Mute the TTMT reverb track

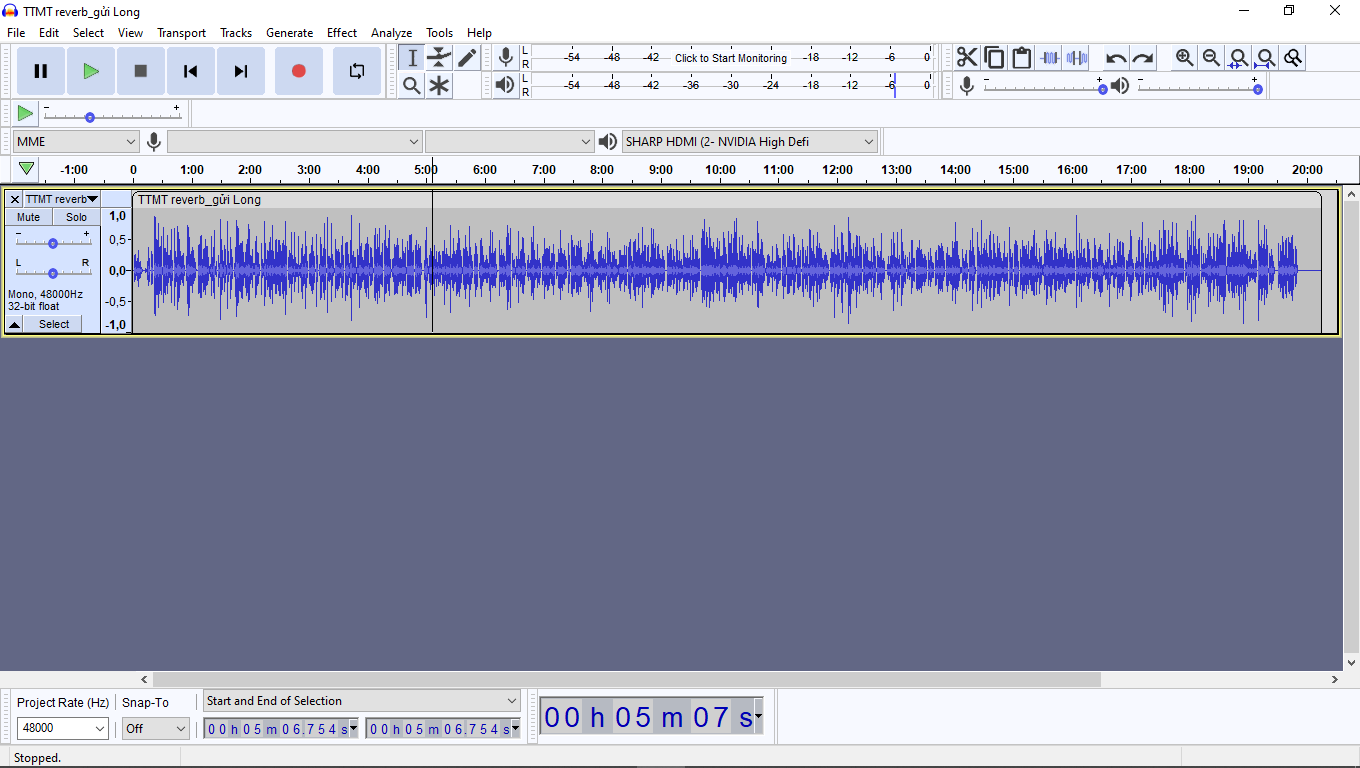pyautogui.click(x=29, y=217)
